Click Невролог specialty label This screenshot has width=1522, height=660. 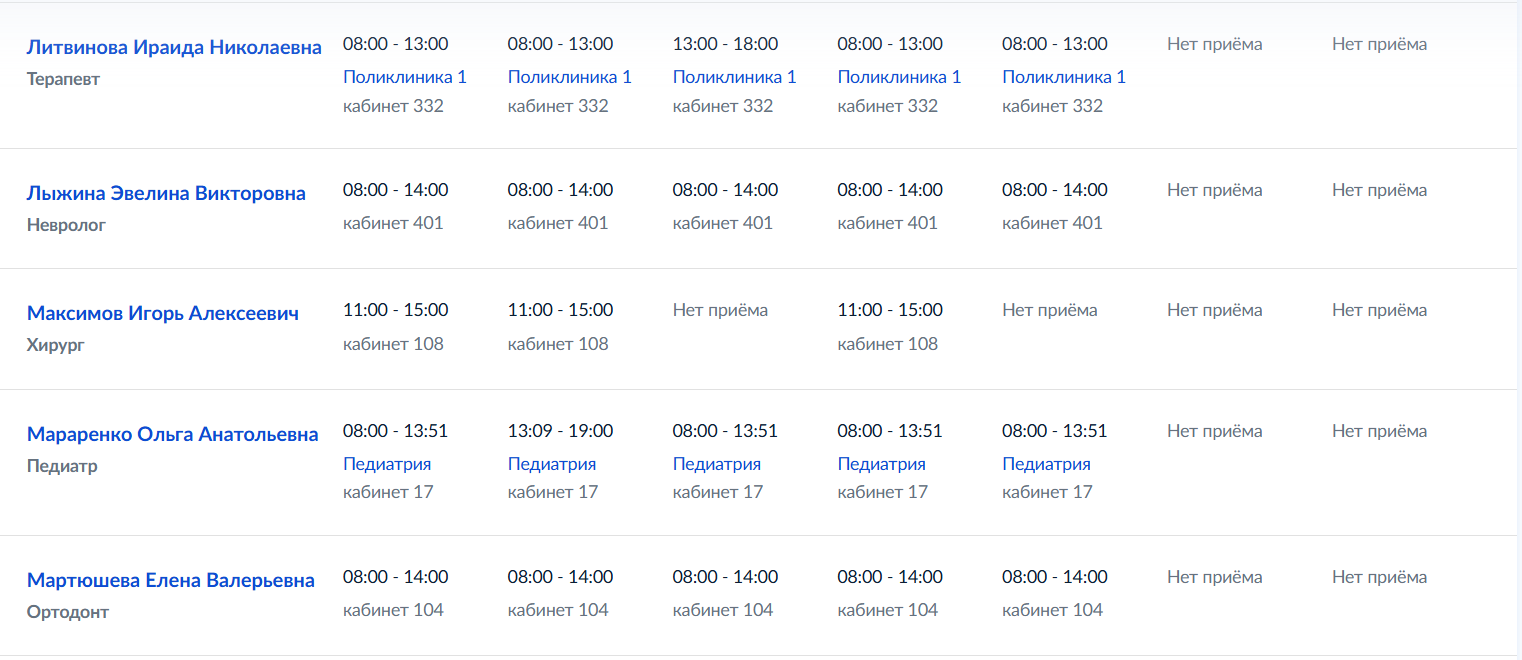click(66, 225)
